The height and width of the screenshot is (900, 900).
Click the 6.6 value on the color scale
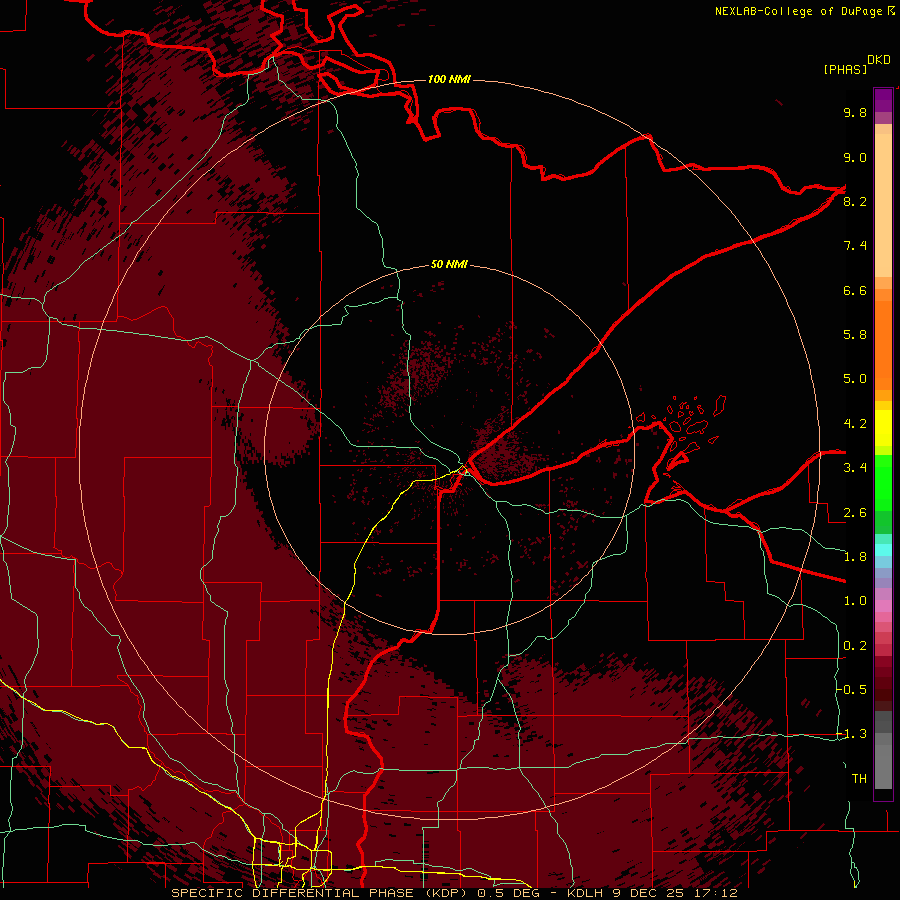[x=855, y=290]
